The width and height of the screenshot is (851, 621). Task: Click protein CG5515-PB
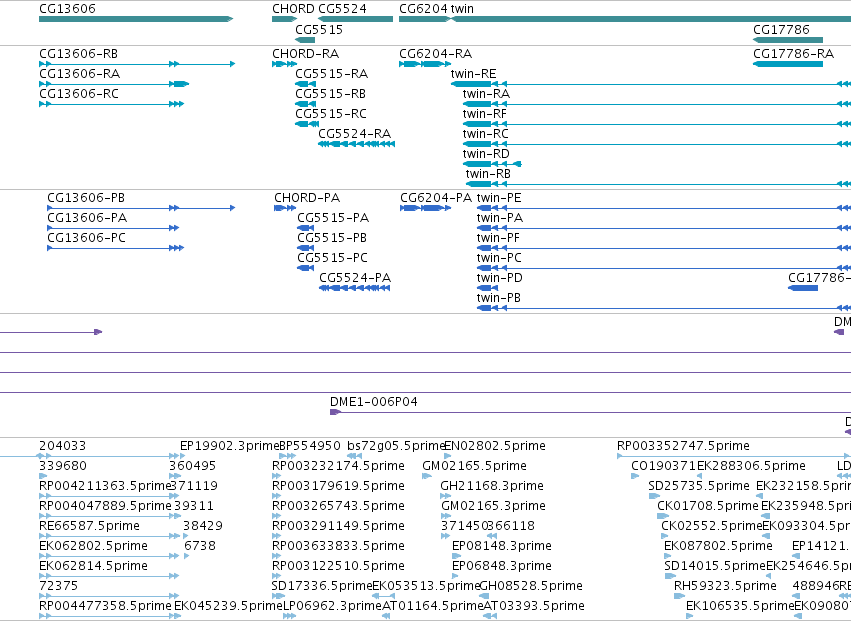tap(332, 238)
